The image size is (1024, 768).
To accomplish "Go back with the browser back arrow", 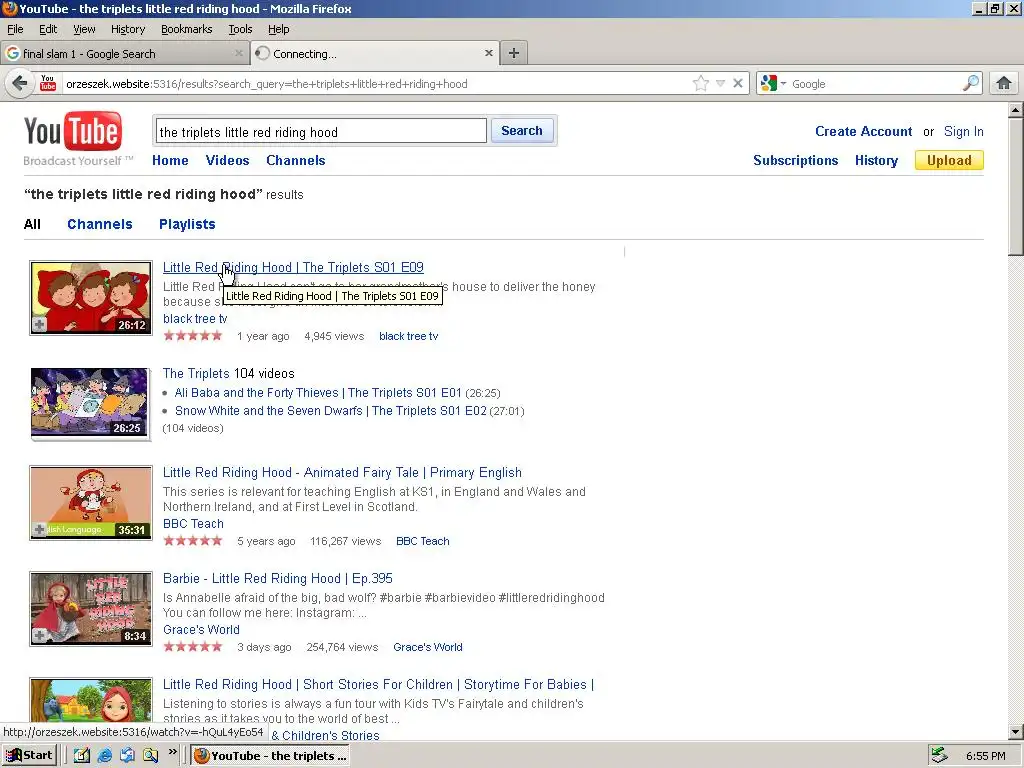I will point(20,84).
